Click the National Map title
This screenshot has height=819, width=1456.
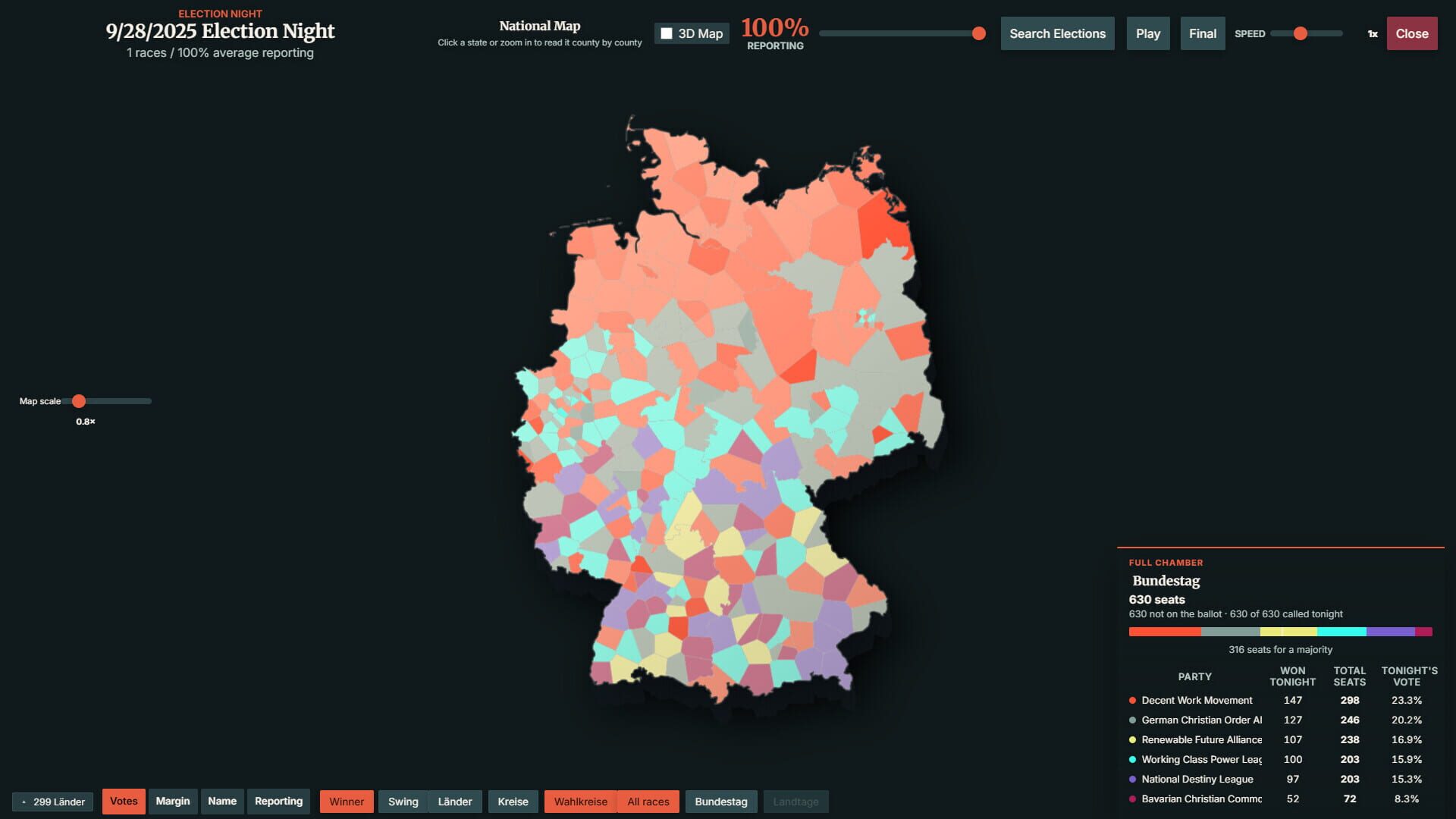pyautogui.click(x=540, y=26)
